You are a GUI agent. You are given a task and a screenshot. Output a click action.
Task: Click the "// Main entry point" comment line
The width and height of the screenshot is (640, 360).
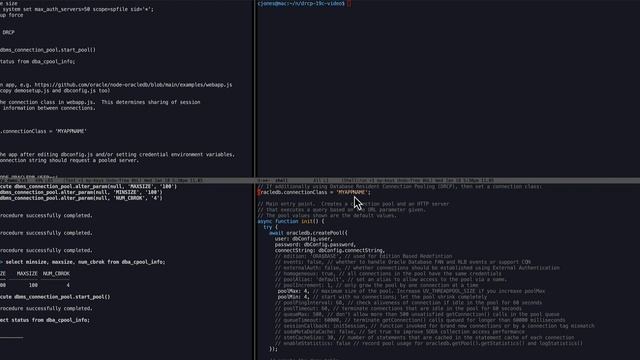click(353, 204)
